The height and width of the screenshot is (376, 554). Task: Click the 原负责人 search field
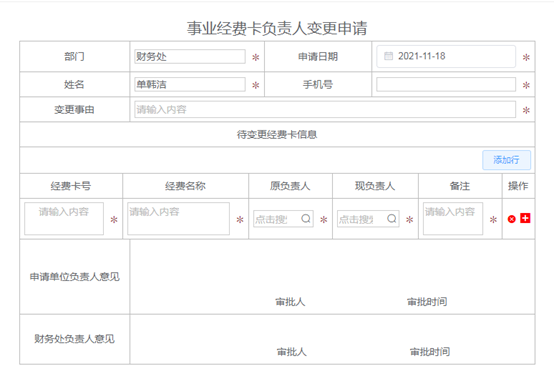(x=283, y=219)
